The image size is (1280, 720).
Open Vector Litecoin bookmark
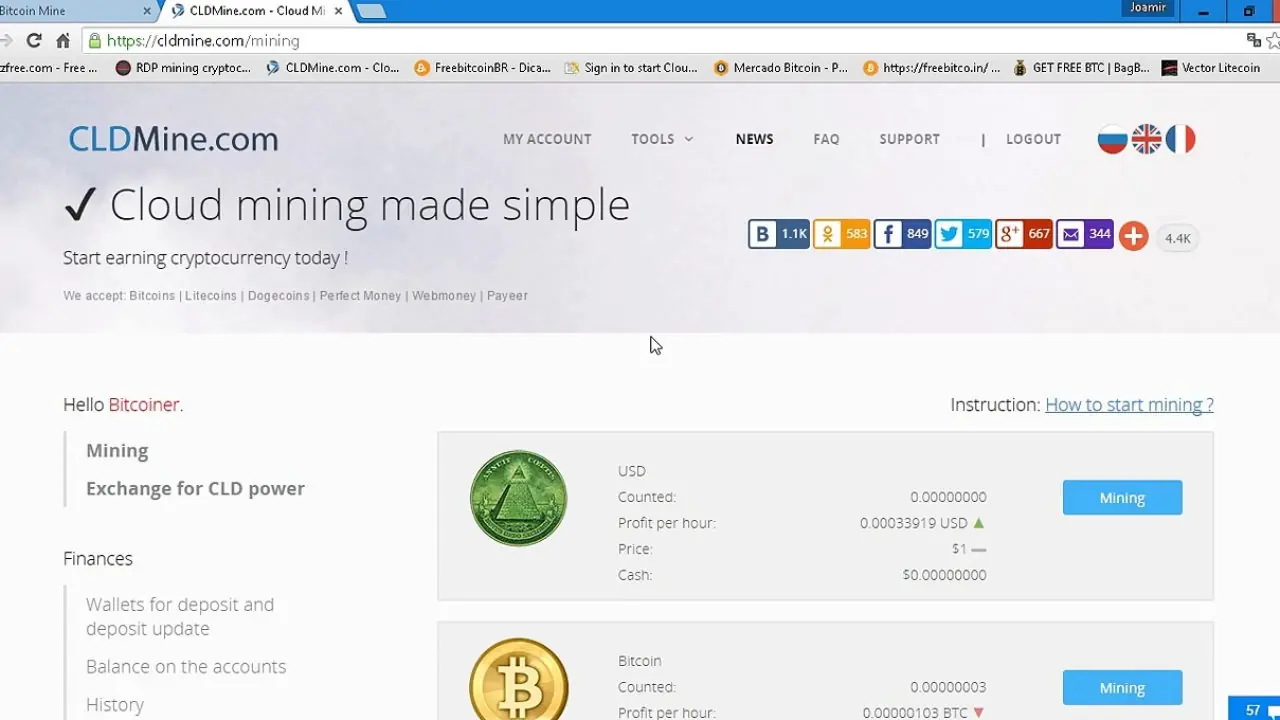click(x=1211, y=68)
